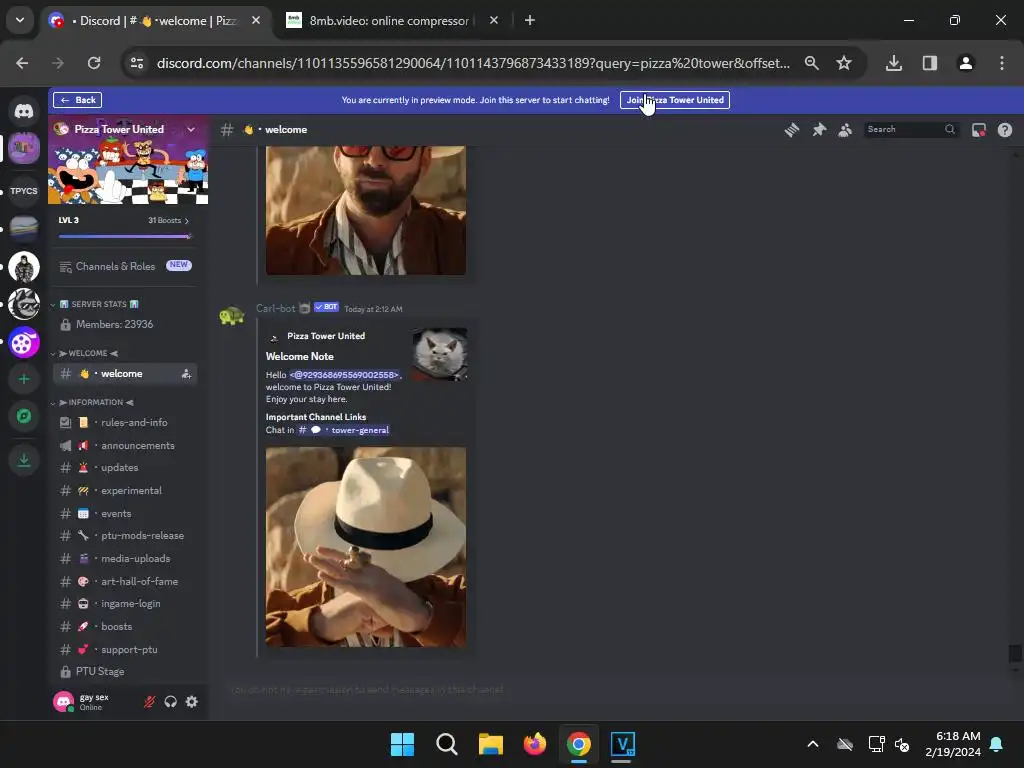Viewport: 1024px width, 768px height.
Task: View site information icon in address bar
Action: [x=137, y=63]
